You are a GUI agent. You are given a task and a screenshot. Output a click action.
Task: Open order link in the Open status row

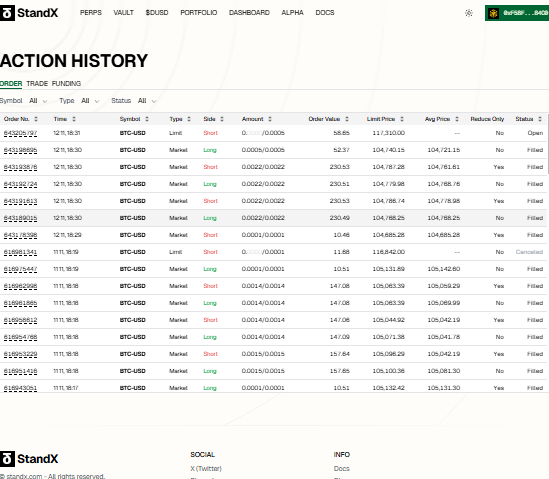20,133
